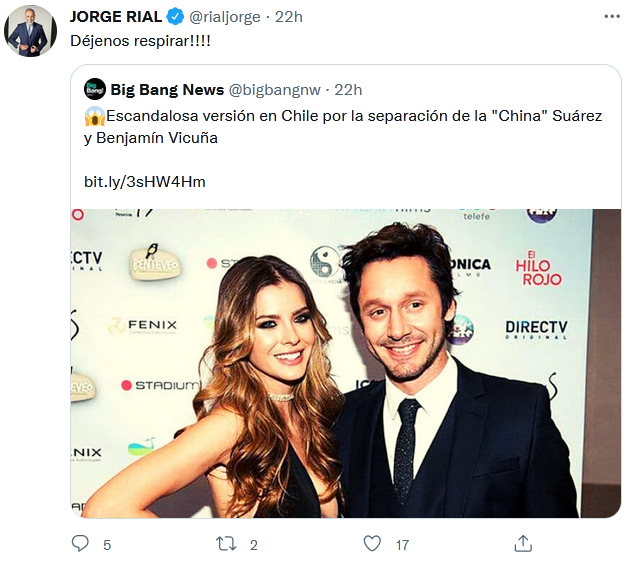The width and height of the screenshot is (635, 563).
Task: Open the share upload icon menu
Action: [523, 544]
